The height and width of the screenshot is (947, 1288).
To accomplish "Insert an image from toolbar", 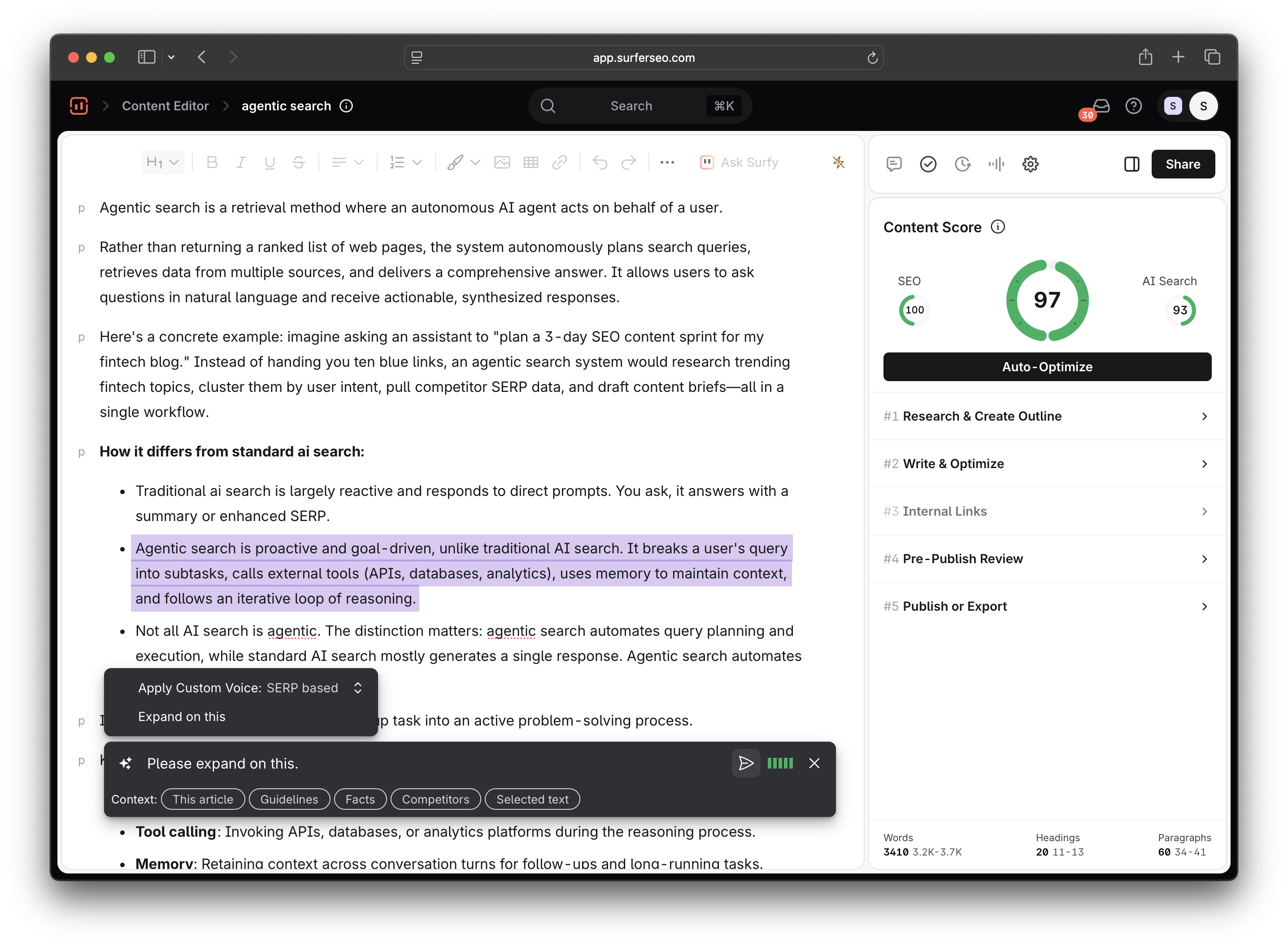I will [x=502, y=162].
